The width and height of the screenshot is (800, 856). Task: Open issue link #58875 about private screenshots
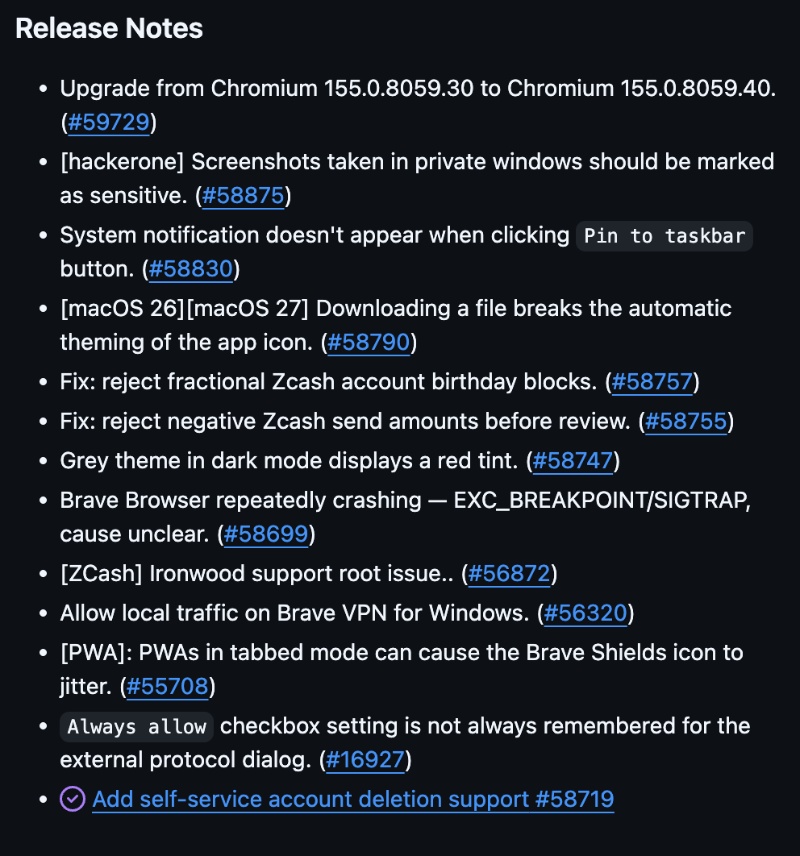tap(243, 195)
